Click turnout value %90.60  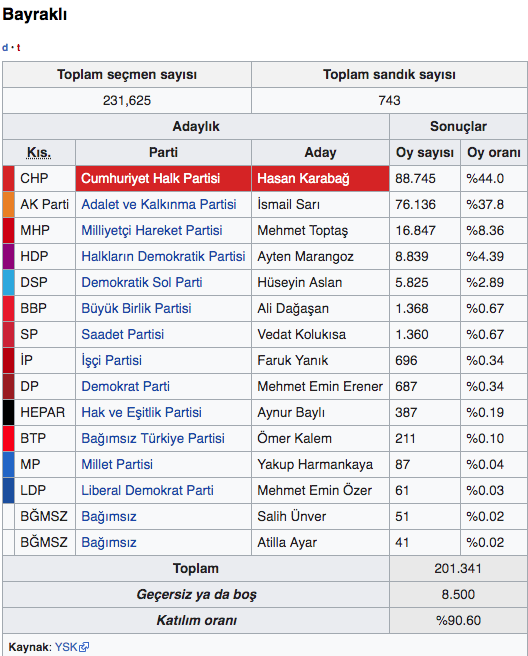coord(458,620)
